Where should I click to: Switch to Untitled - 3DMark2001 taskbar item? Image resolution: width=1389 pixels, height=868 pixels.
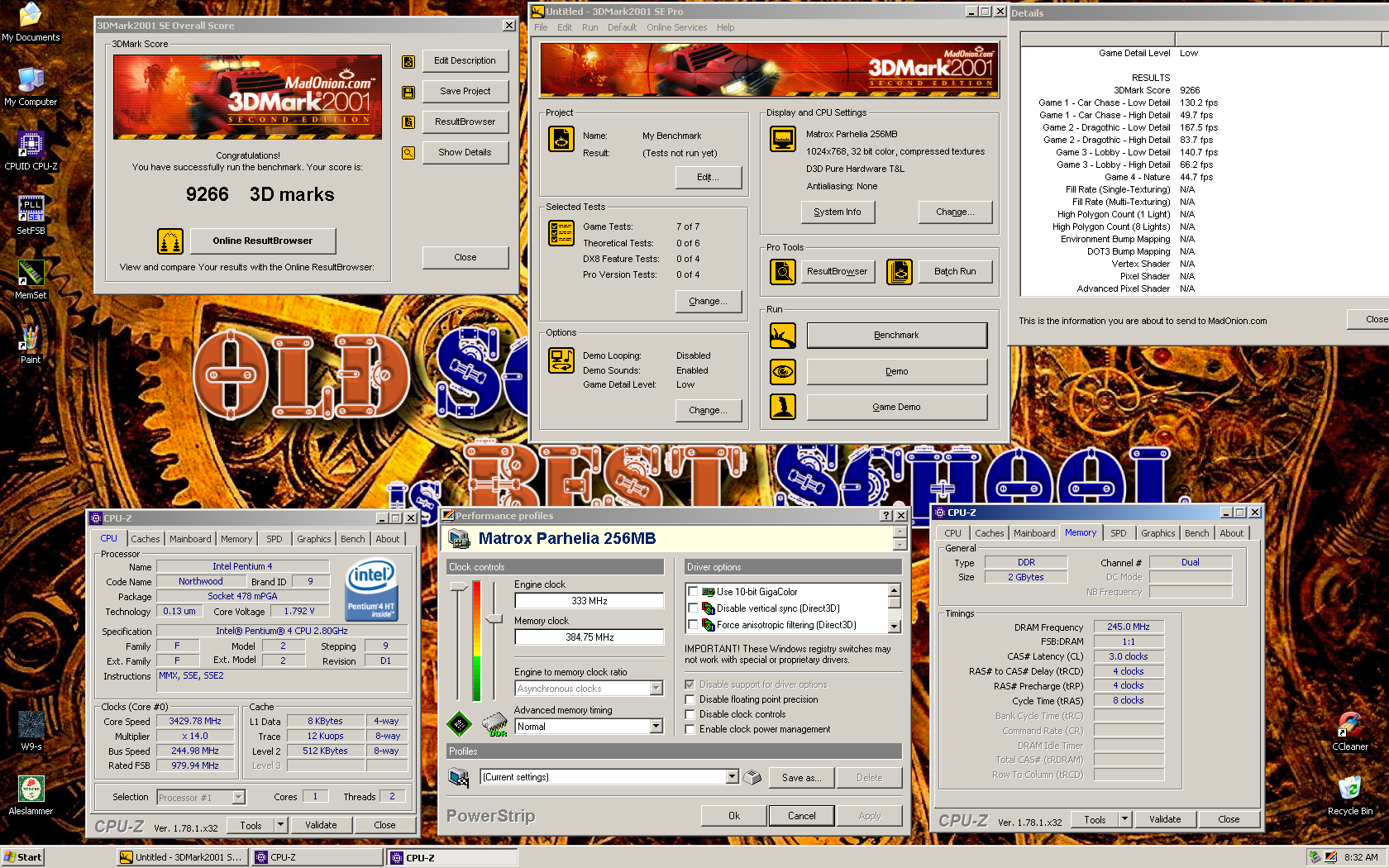tap(181, 857)
